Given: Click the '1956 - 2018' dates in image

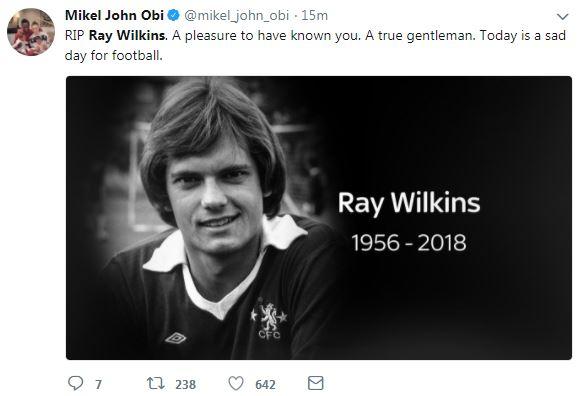Looking at the screenshot, I should pos(409,243).
